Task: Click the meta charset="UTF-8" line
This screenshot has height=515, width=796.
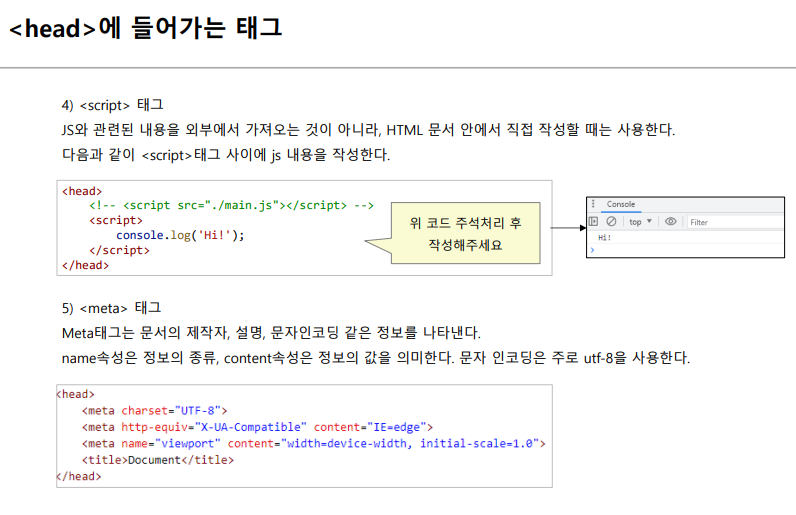Action: click(154, 410)
